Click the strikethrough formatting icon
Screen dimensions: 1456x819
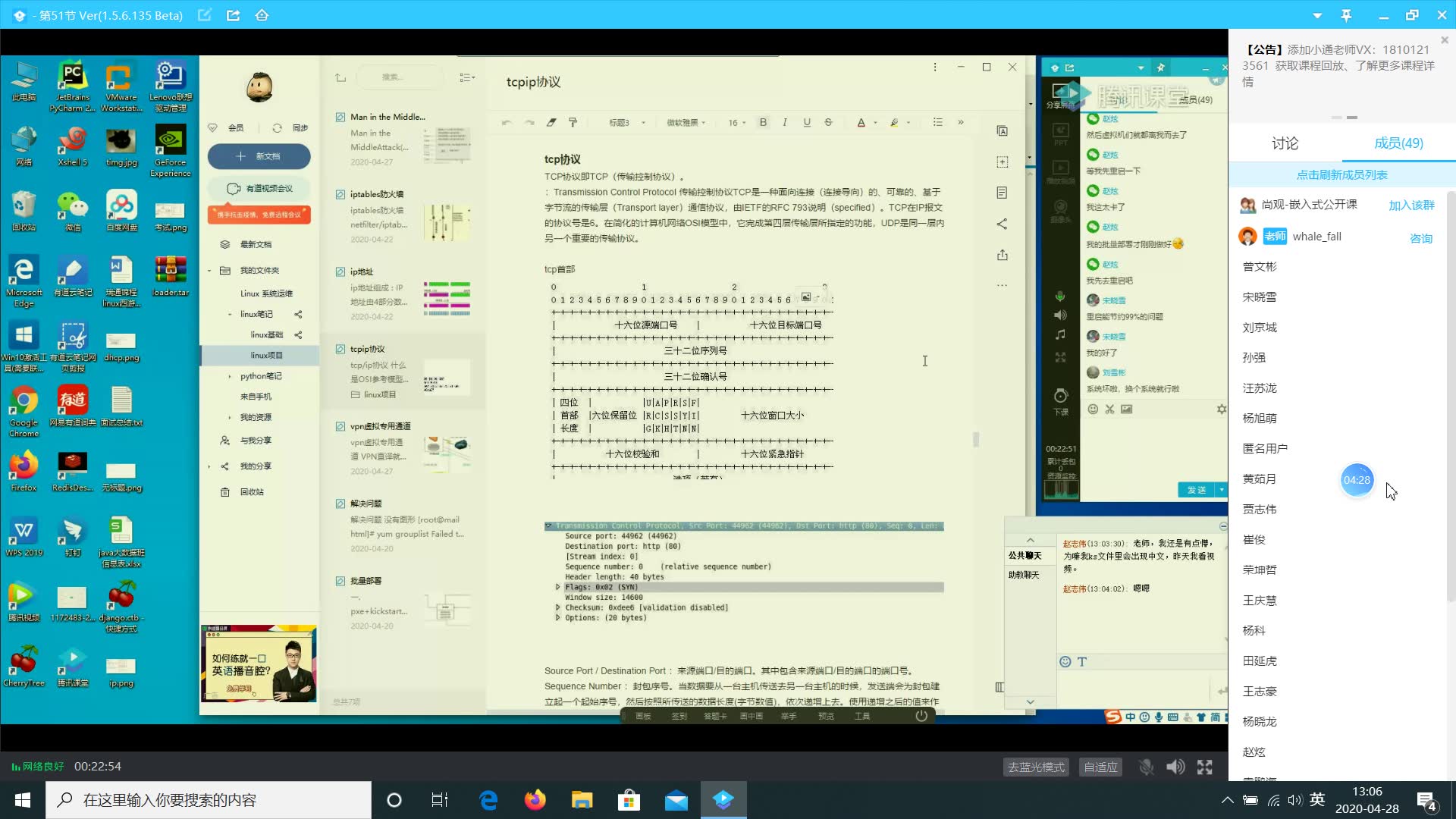coord(831,122)
